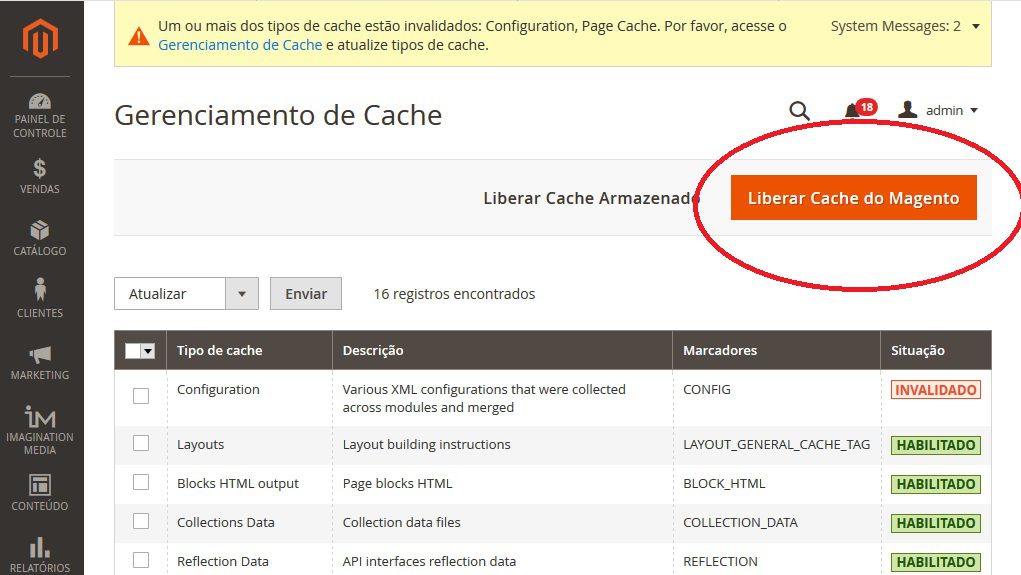The image size is (1021, 575).
Task: Click the 'Configuration' cache type name
Action: point(218,389)
